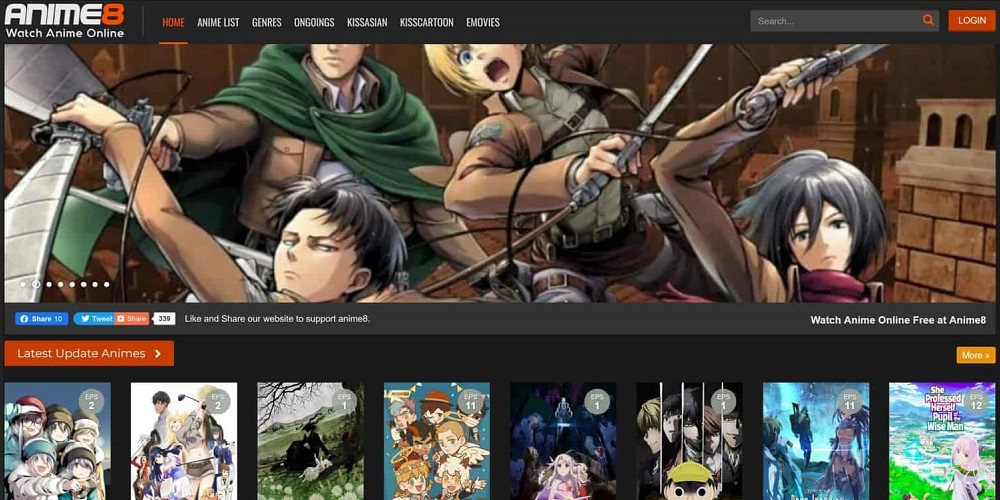Viewport: 1000px width, 500px height.
Task: Jump to the third carousel slide dot
Action: click(49, 284)
